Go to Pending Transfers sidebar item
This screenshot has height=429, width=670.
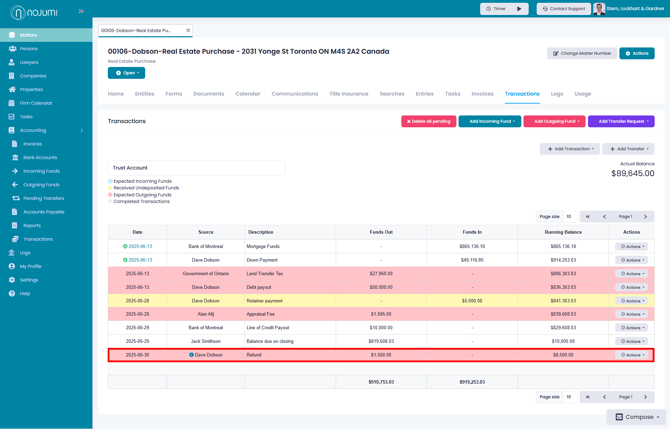pyautogui.click(x=44, y=198)
